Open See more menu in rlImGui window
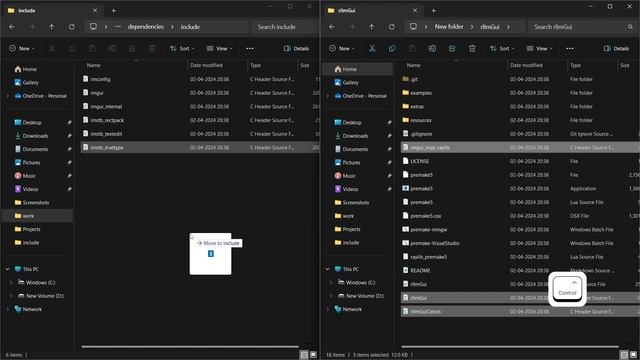 tap(569, 49)
